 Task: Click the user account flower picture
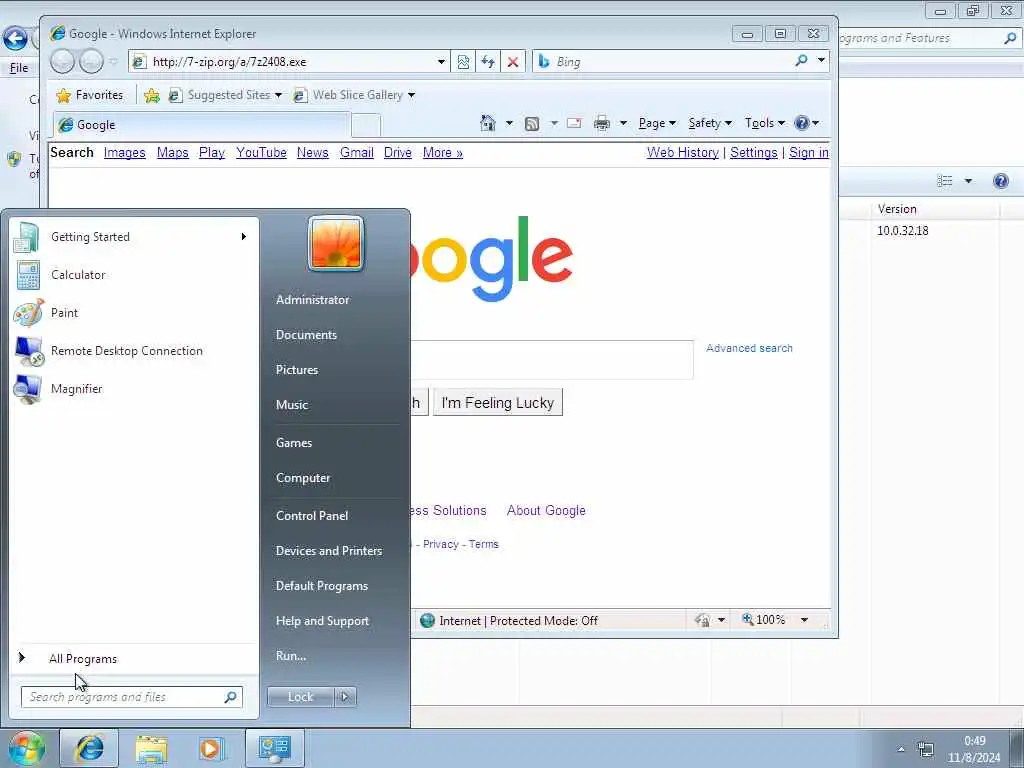click(x=336, y=243)
